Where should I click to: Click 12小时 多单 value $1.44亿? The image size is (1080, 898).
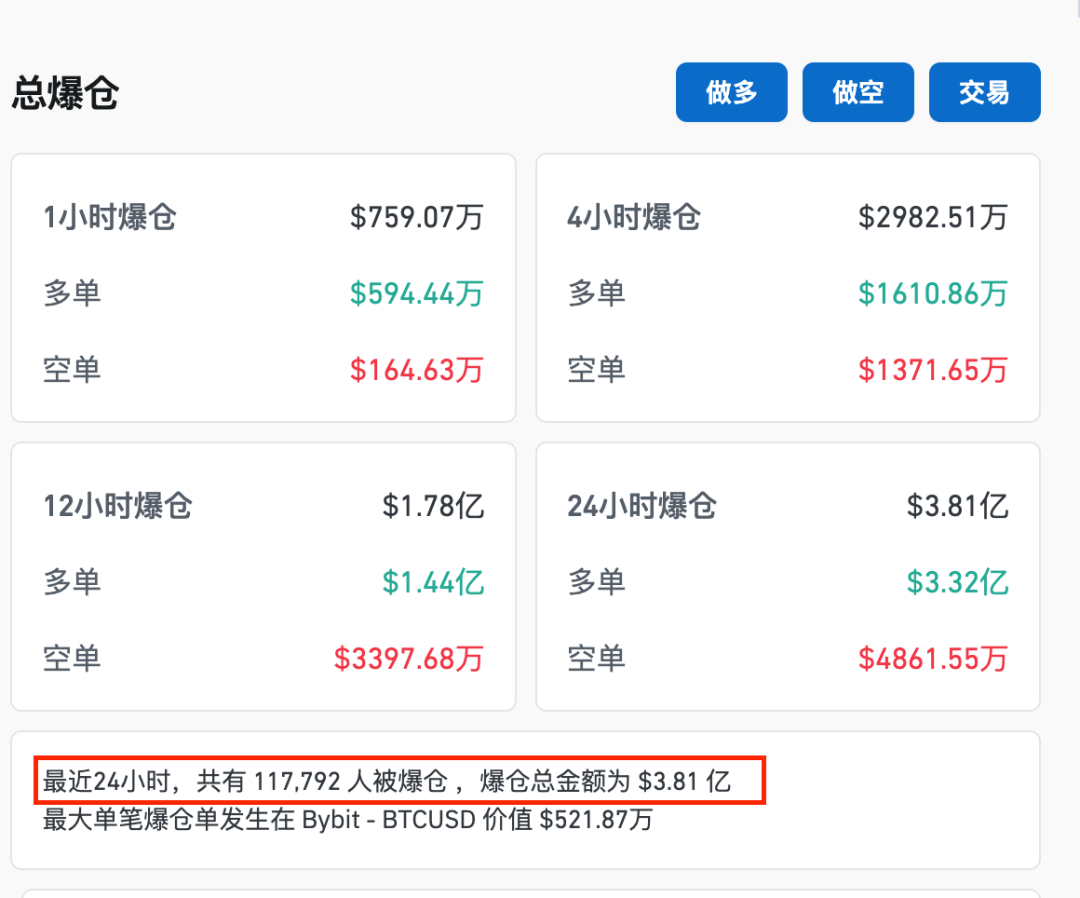tap(433, 583)
